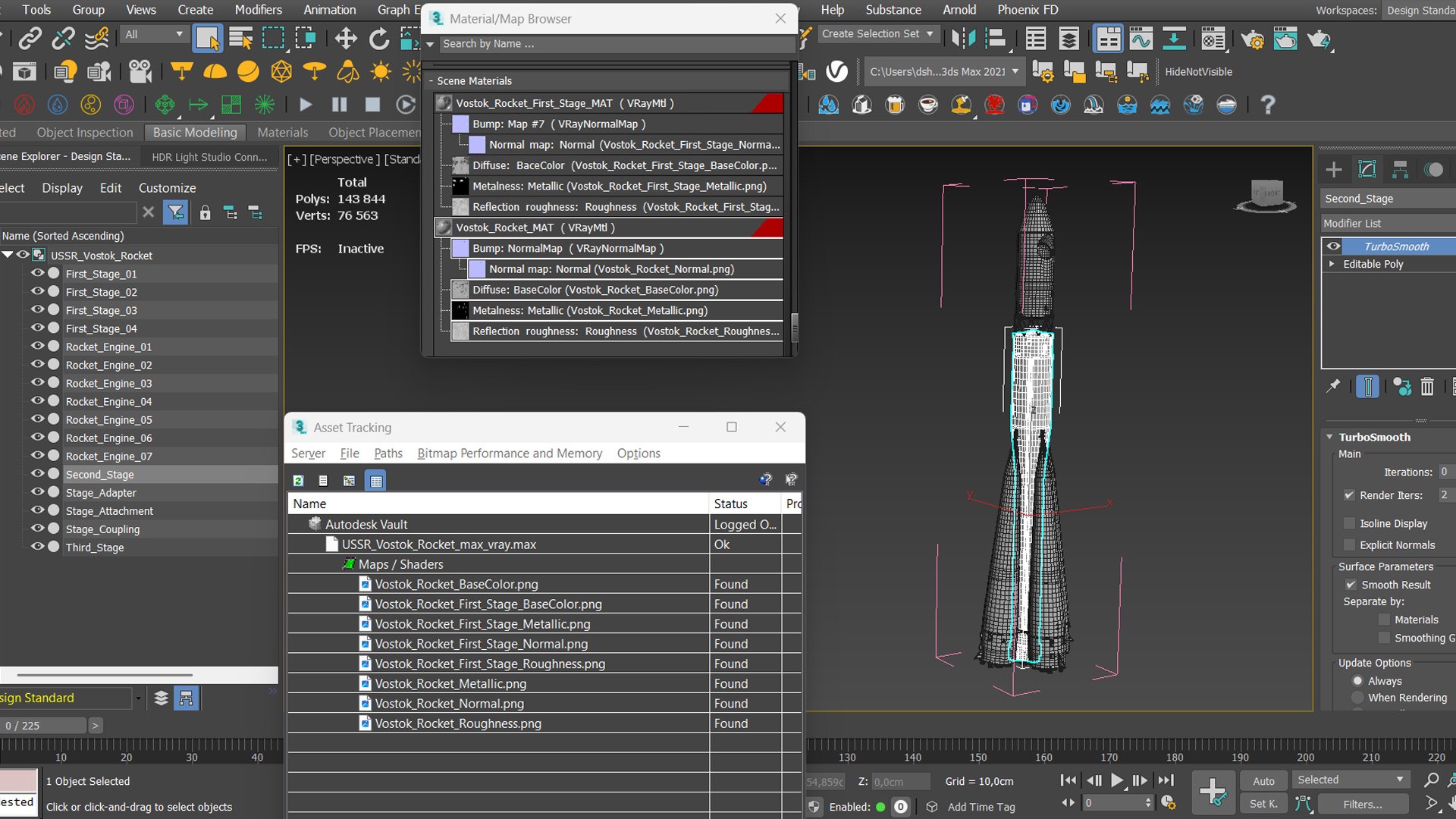Click Pin Stack icon under modifier list
The width and height of the screenshot is (1456, 819).
tap(1333, 387)
